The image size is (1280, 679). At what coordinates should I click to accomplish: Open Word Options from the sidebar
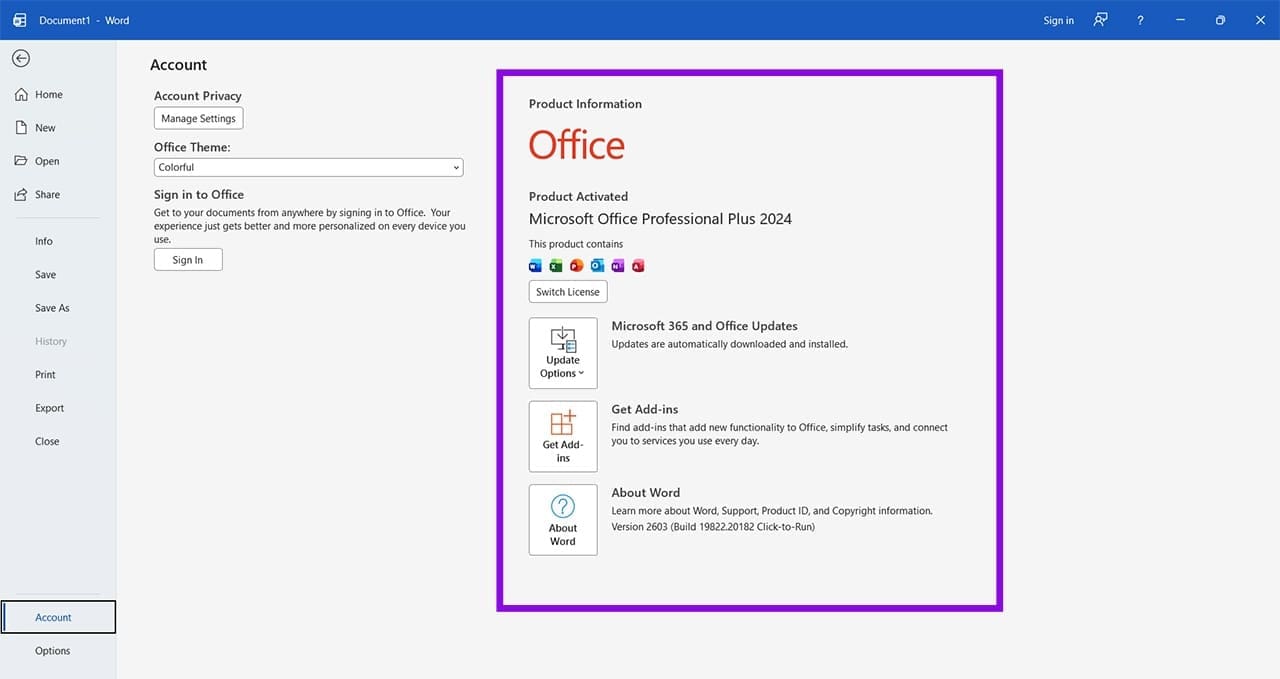click(53, 651)
